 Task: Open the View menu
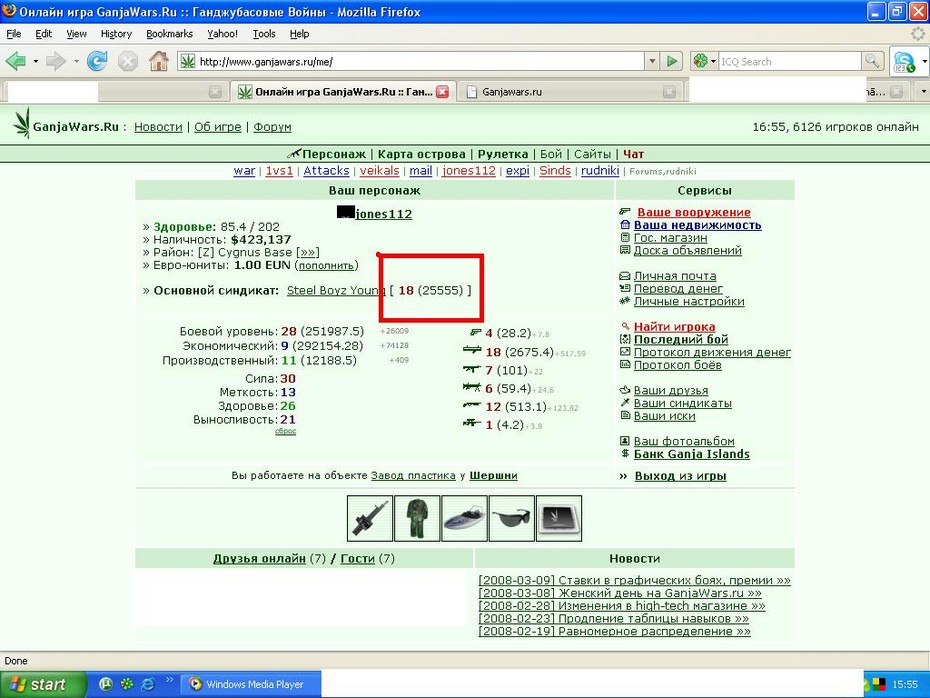point(76,34)
